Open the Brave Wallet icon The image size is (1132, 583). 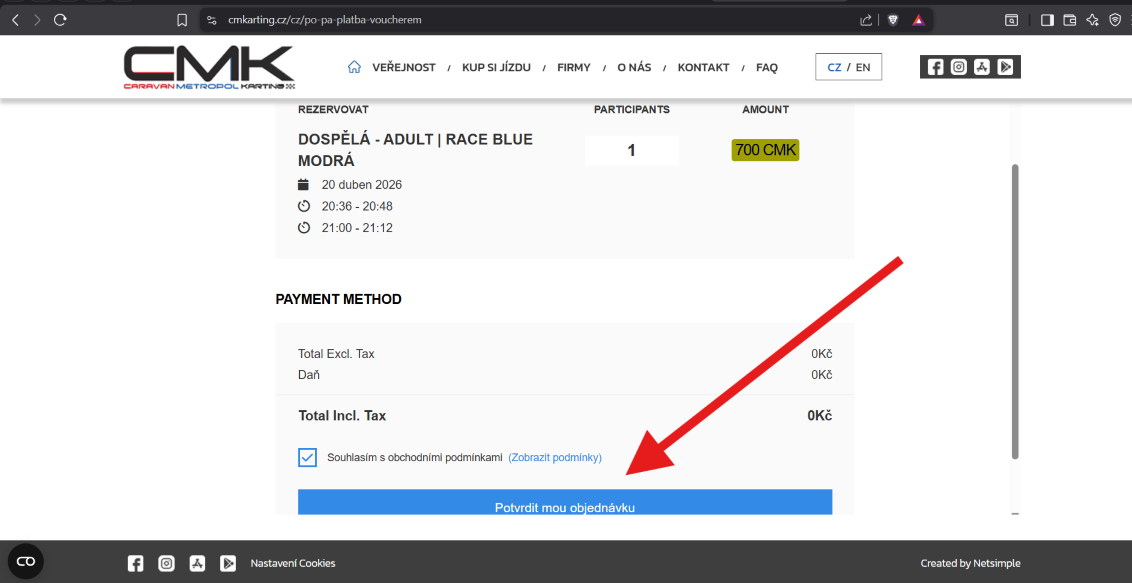(x=1069, y=20)
